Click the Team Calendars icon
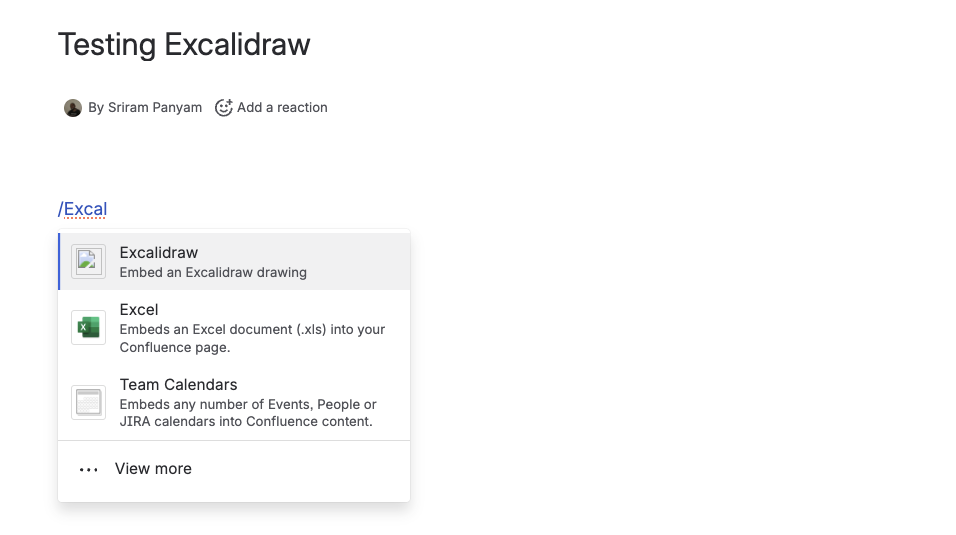This screenshot has width=956, height=535. (x=88, y=402)
